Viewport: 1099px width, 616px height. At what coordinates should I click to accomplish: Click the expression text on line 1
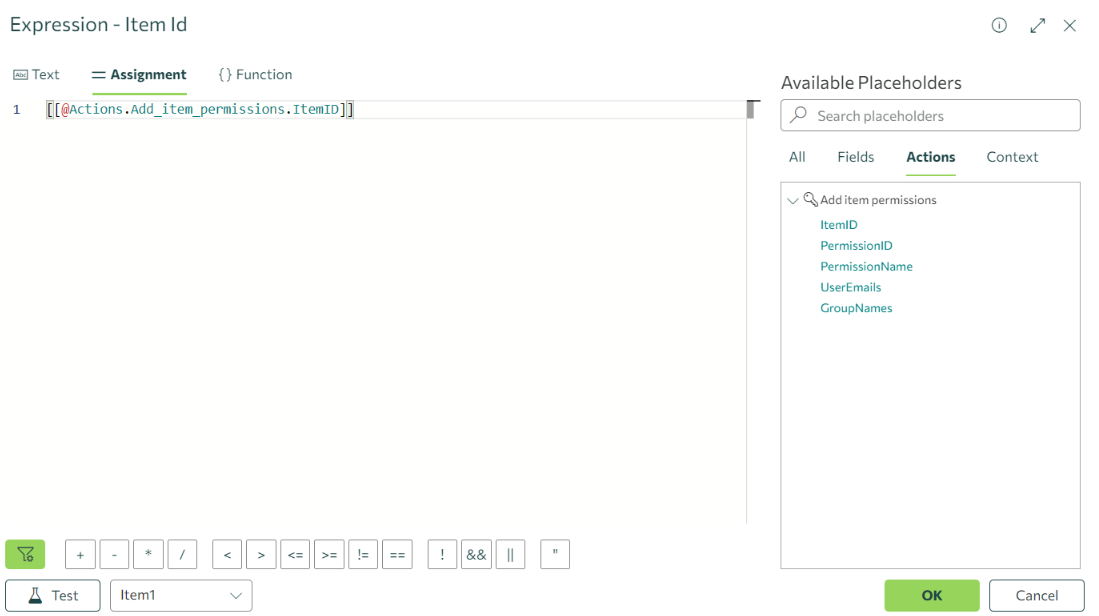(200, 110)
